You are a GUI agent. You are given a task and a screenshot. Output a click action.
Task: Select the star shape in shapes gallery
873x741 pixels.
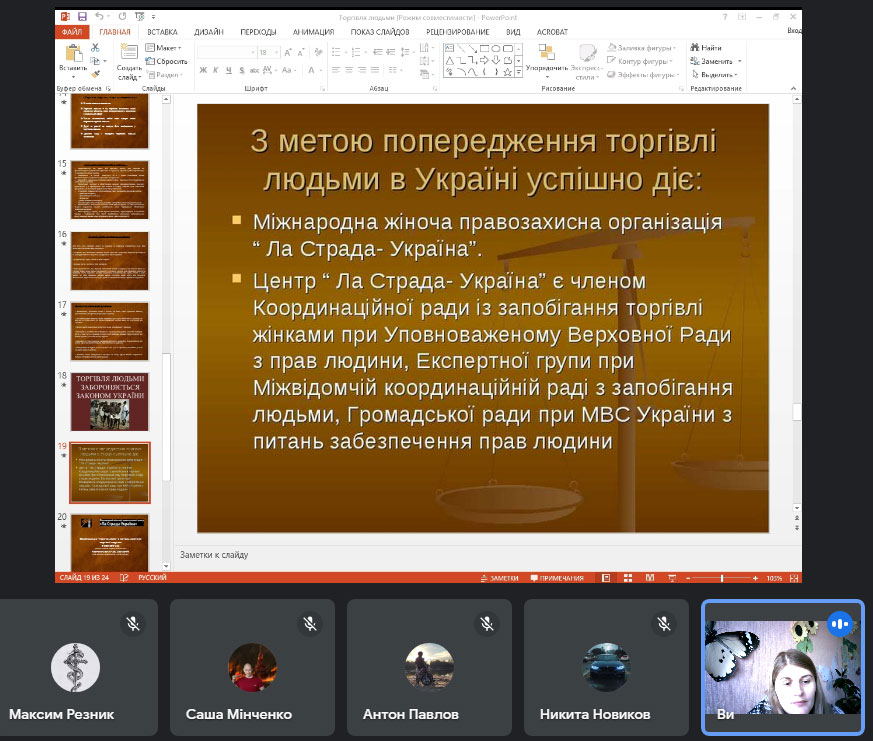pyautogui.click(x=507, y=72)
